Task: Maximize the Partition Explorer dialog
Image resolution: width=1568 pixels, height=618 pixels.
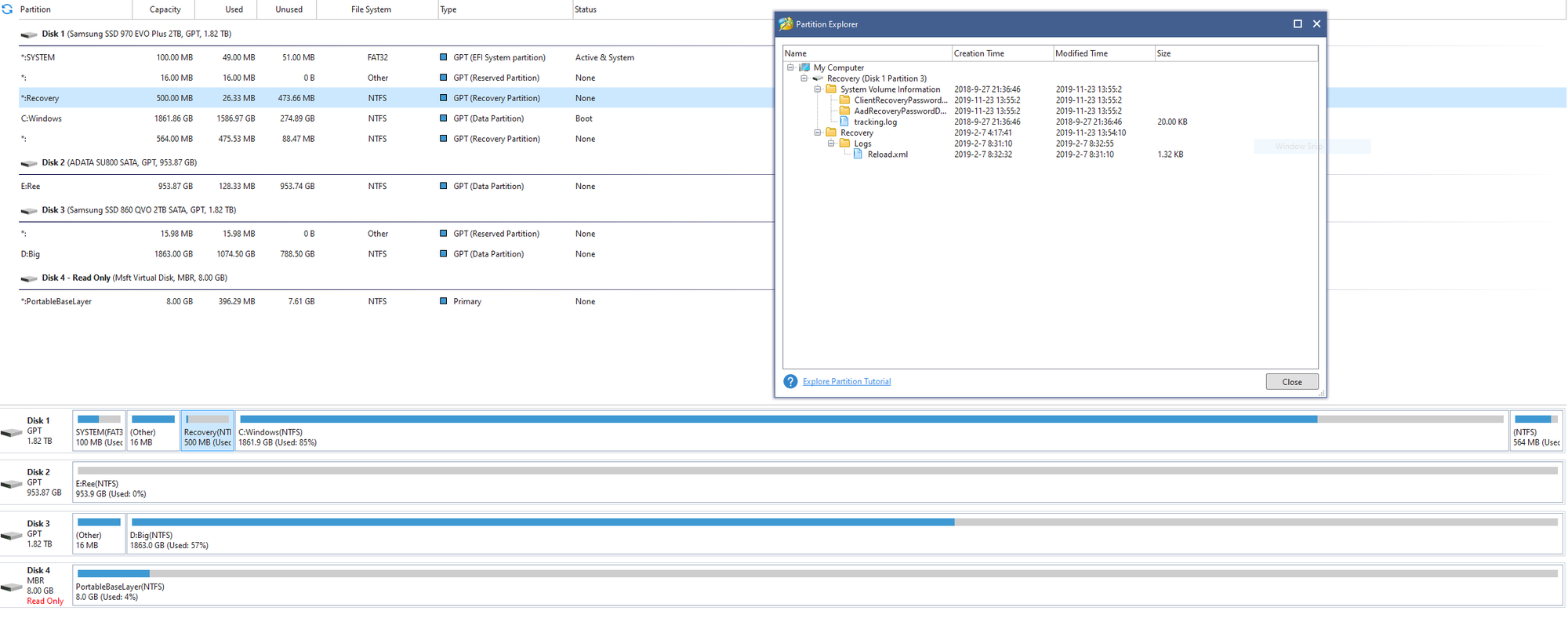Action: (x=1298, y=24)
